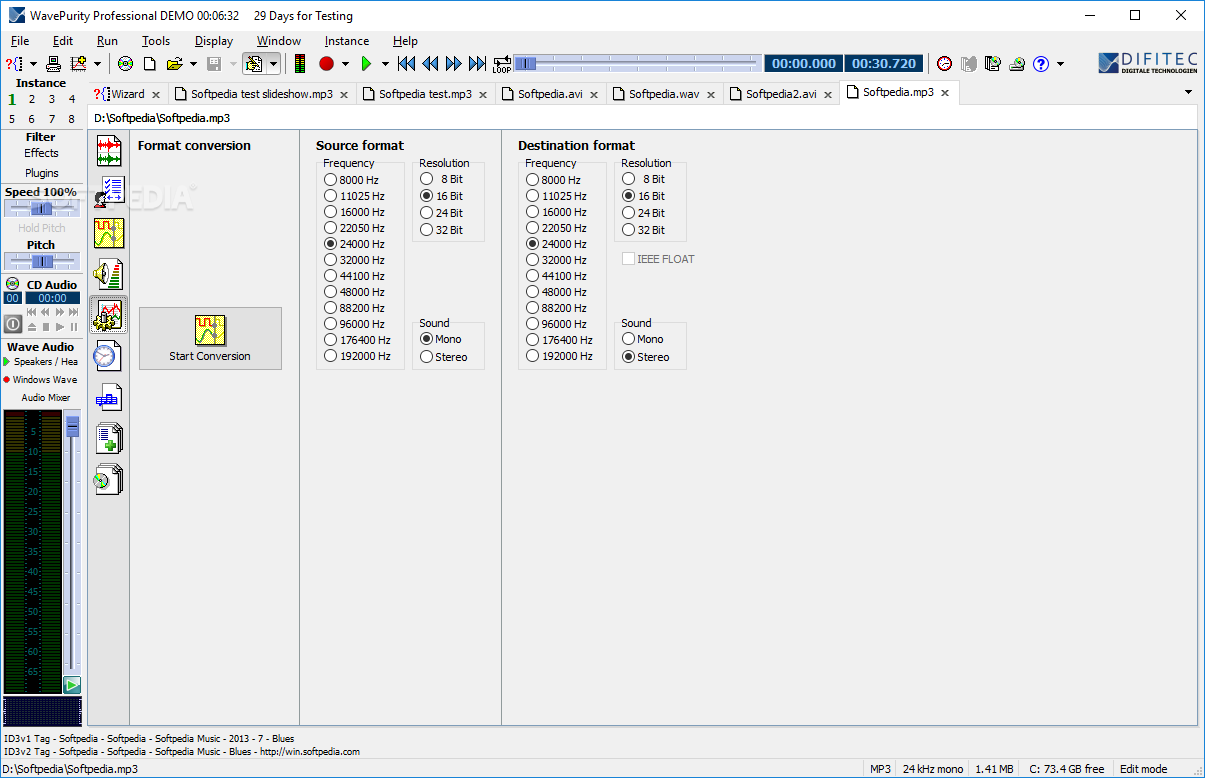Select the chart with gear sidebar icon
This screenshot has height=778, width=1205.
108,315
